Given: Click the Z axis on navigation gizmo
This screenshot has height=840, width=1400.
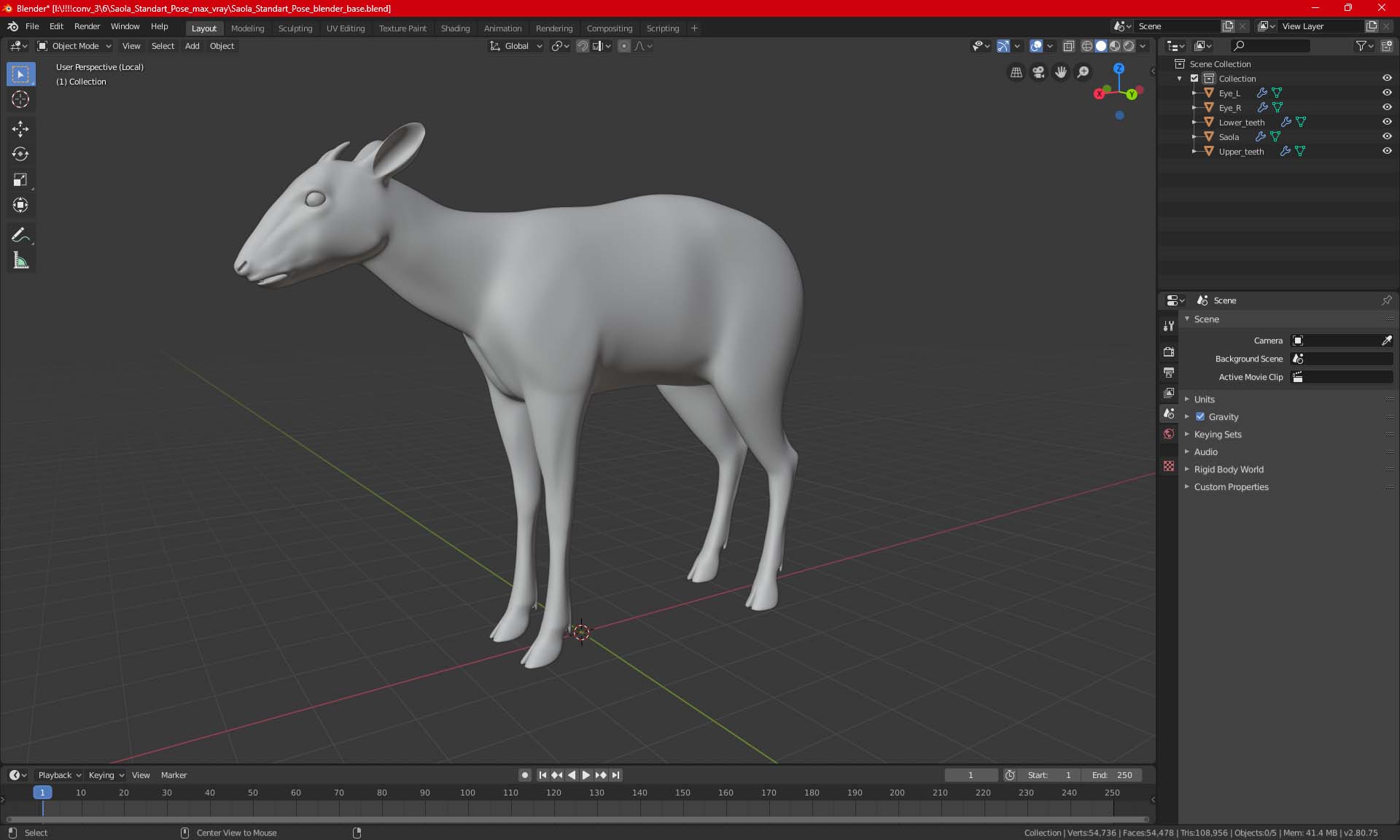Looking at the screenshot, I should 1119,69.
